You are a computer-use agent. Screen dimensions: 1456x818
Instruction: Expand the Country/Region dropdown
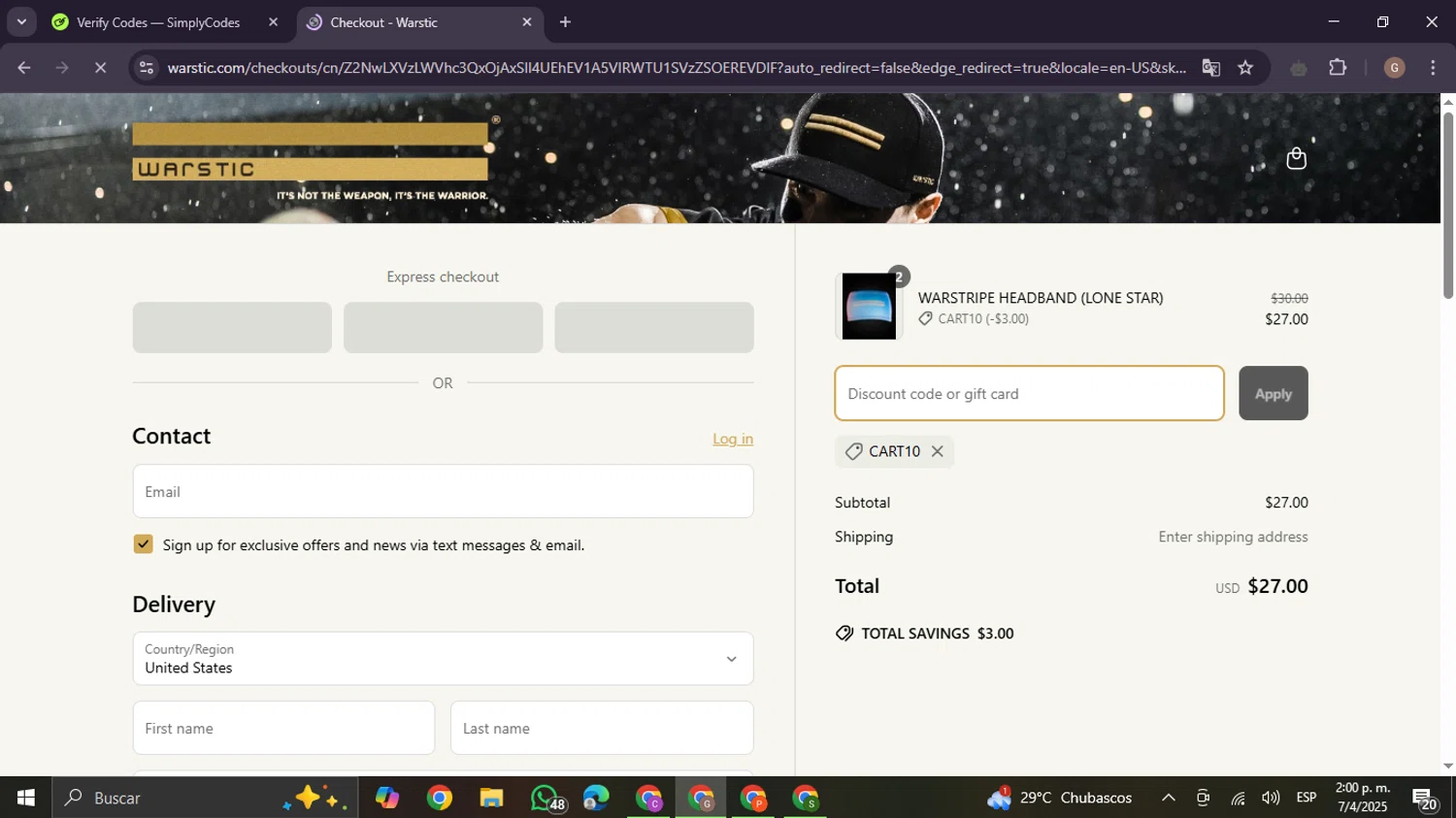pos(443,659)
